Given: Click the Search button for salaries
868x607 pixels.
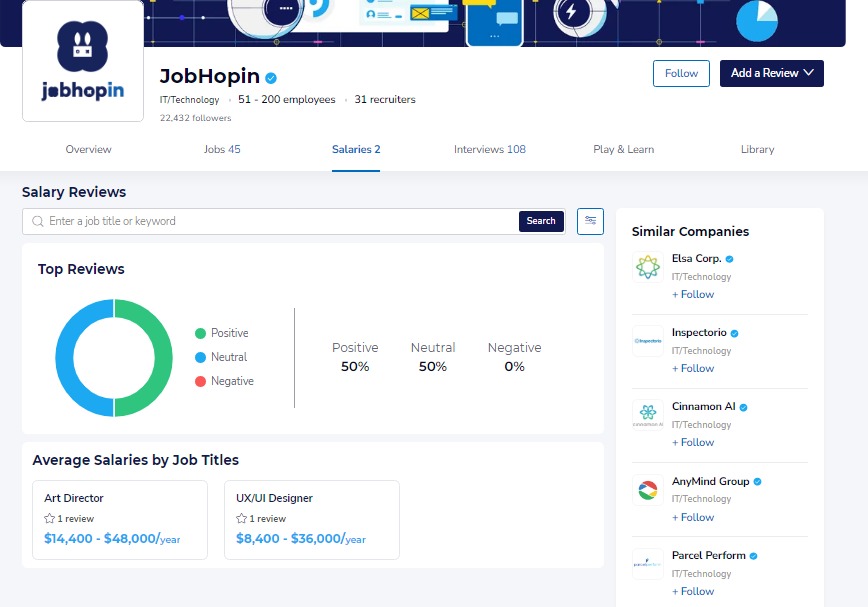Looking at the screenshot, I should coord(541,221).
